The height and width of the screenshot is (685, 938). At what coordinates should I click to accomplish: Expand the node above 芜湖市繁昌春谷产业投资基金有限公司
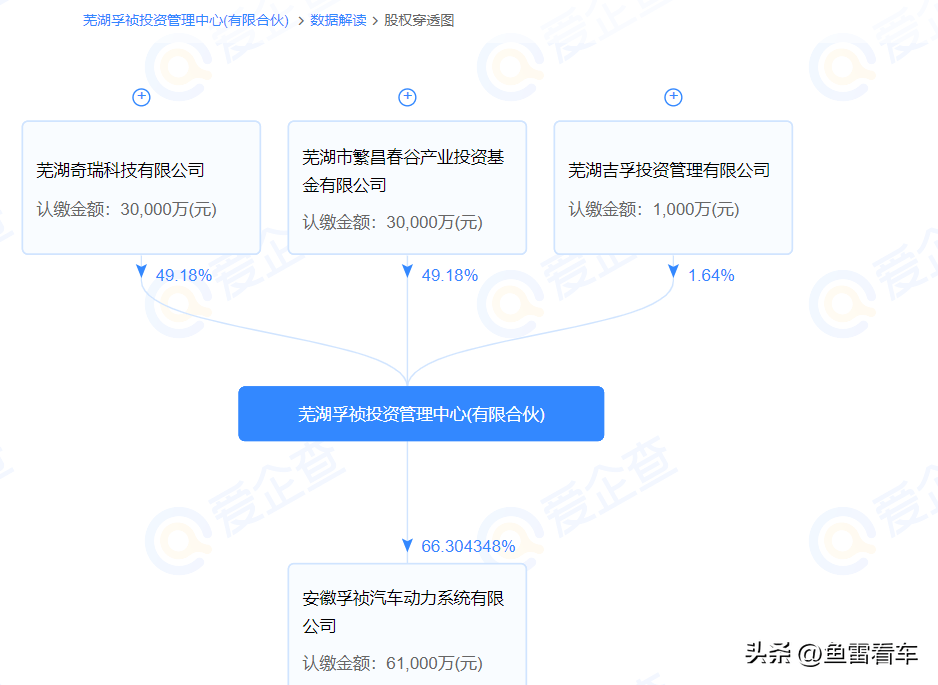407,97
